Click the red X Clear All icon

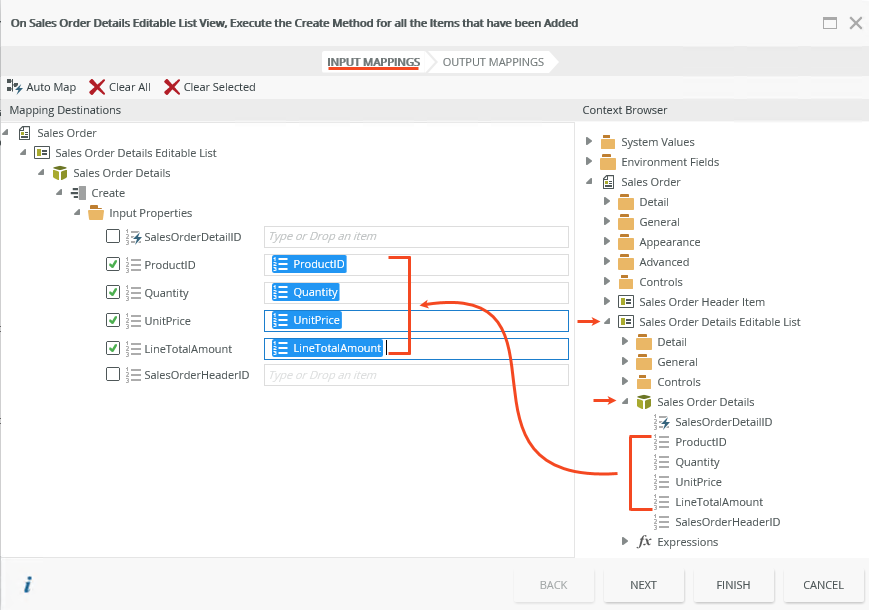97,87
